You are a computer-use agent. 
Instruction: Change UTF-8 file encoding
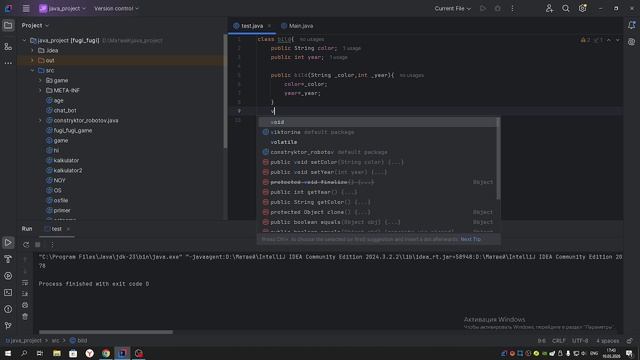[580, 341]
